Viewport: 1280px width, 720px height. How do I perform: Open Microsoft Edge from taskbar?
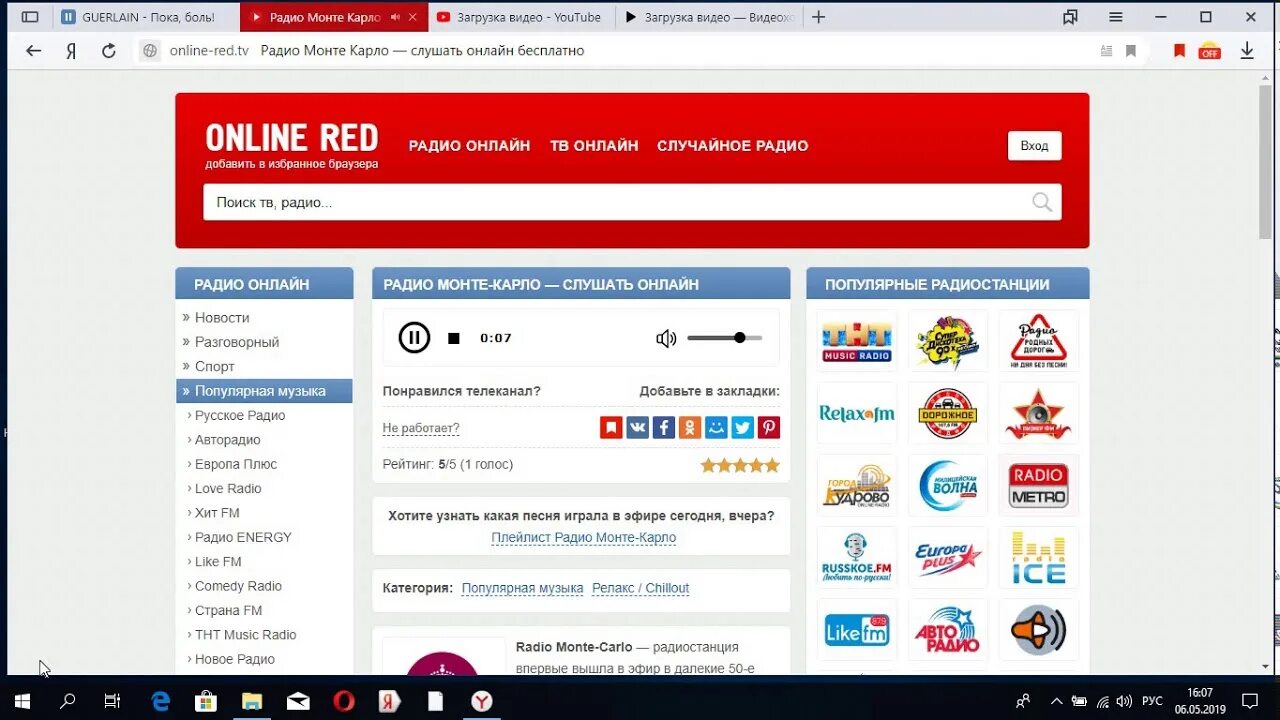(160, 701)
